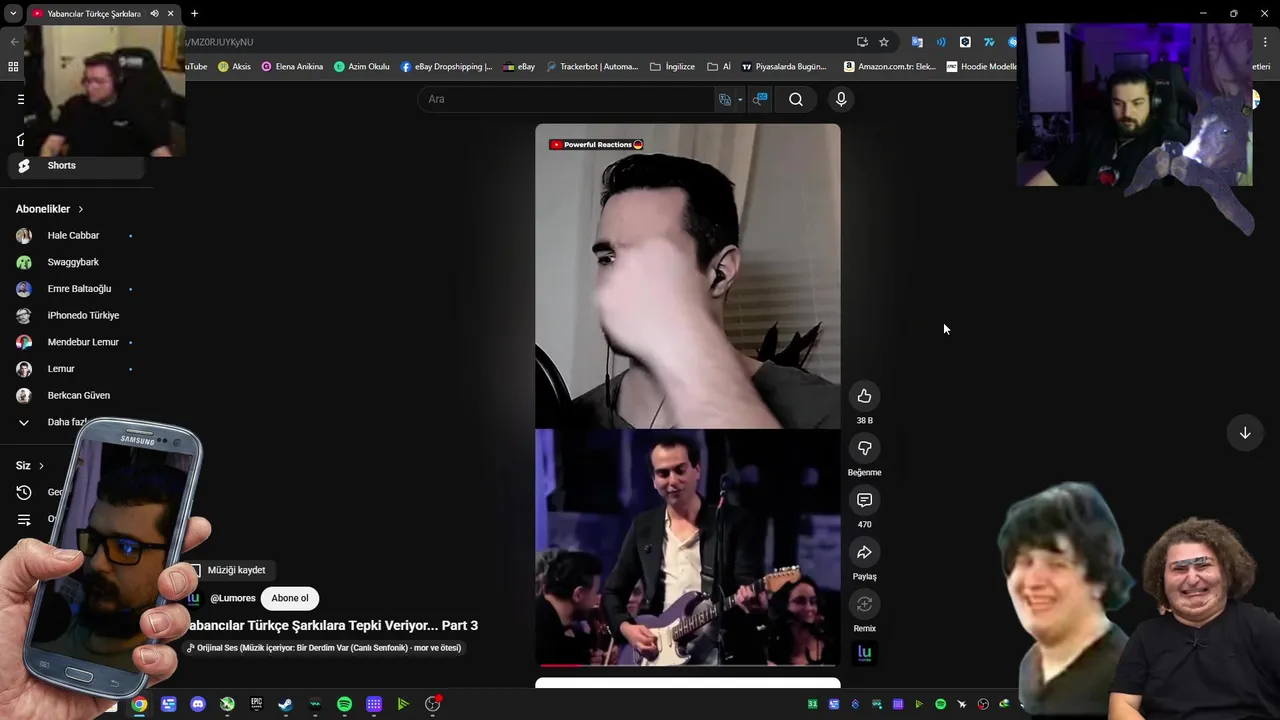Open the Hoodie Modelle bookmark

point(981,67)
